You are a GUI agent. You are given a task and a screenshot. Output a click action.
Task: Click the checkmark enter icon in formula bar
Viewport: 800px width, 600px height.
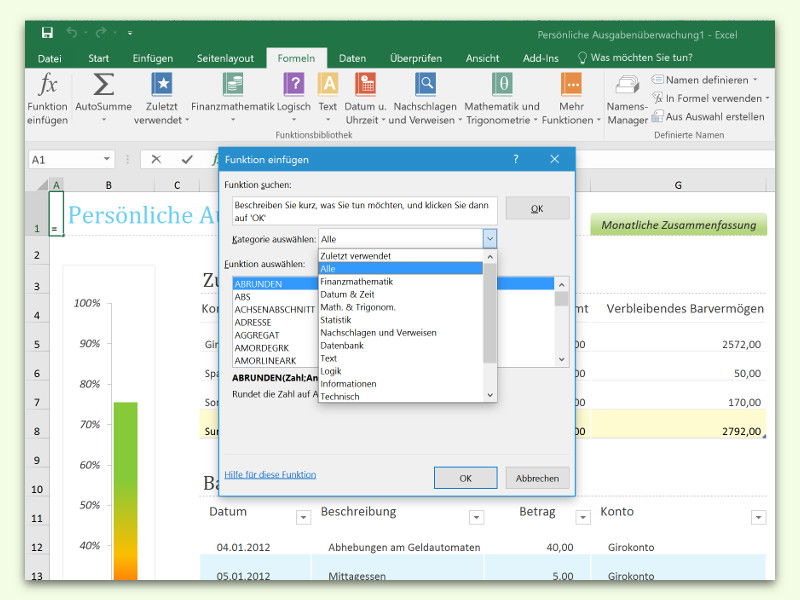[187, 160]
